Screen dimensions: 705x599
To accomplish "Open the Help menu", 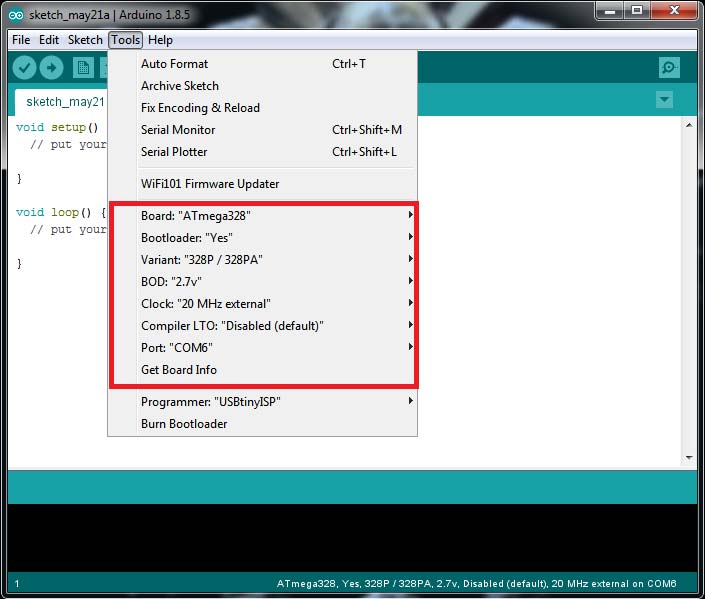I will point(161,40).
